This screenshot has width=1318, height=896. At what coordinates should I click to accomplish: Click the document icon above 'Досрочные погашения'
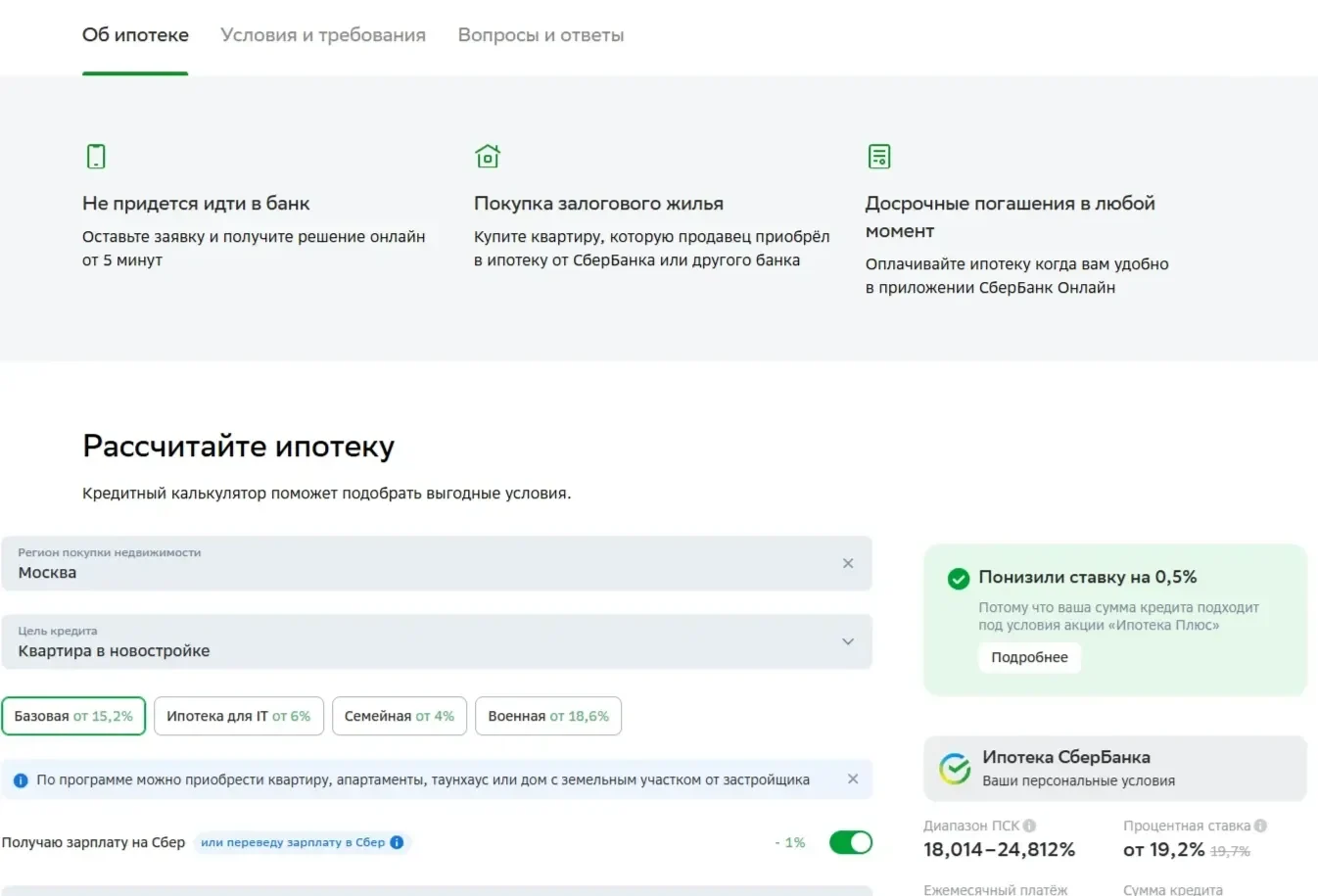[x=879, y=156]
